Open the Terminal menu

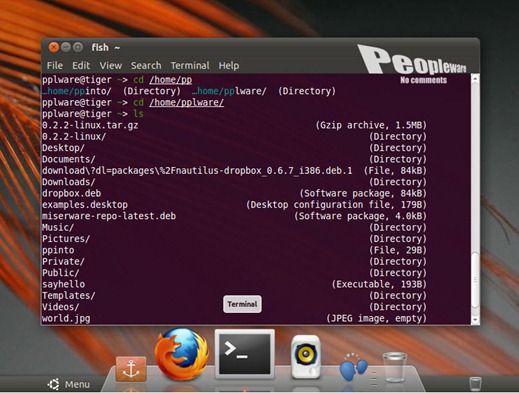[x=190, y=66]
